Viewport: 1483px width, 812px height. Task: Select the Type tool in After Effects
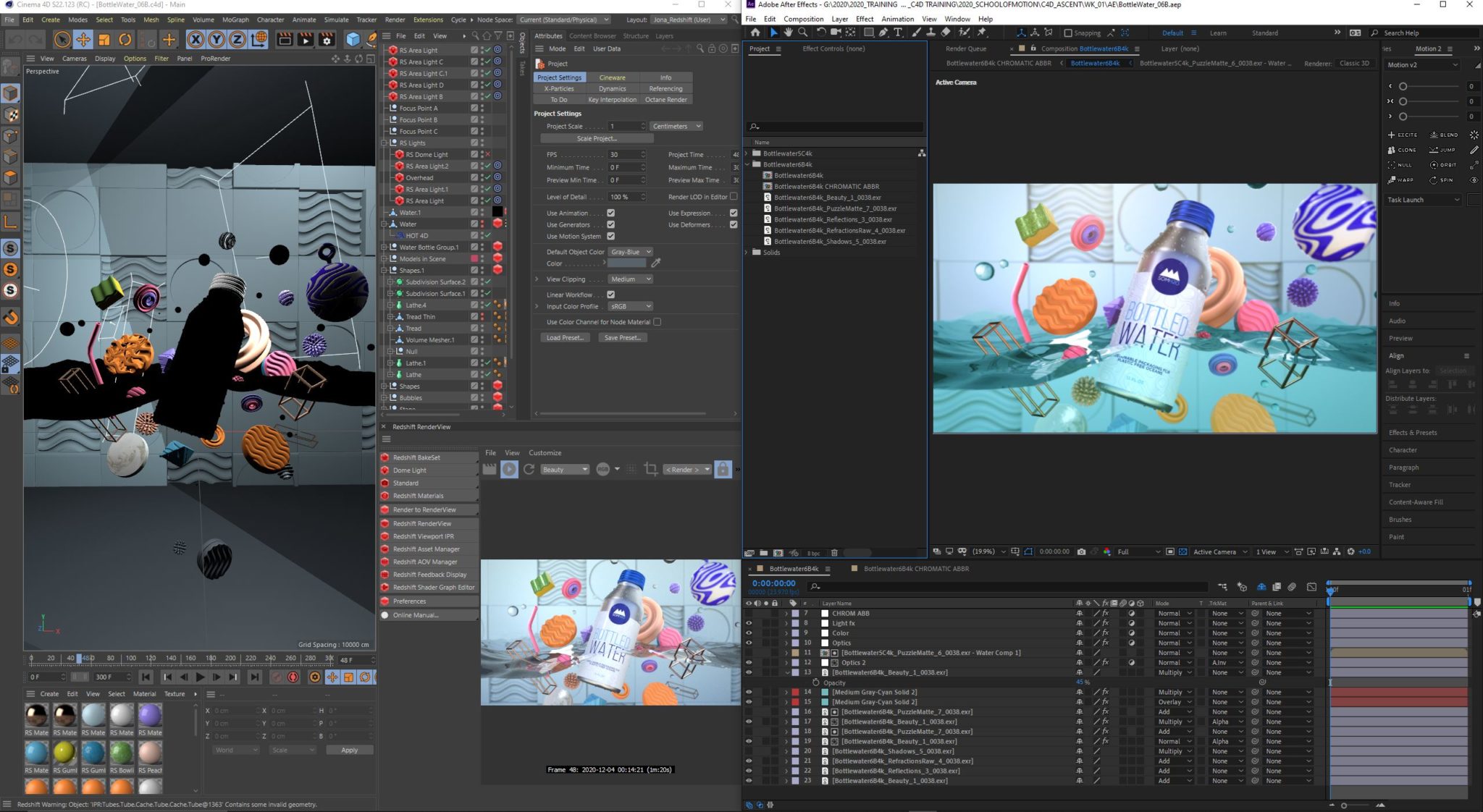tap(898, 33)
